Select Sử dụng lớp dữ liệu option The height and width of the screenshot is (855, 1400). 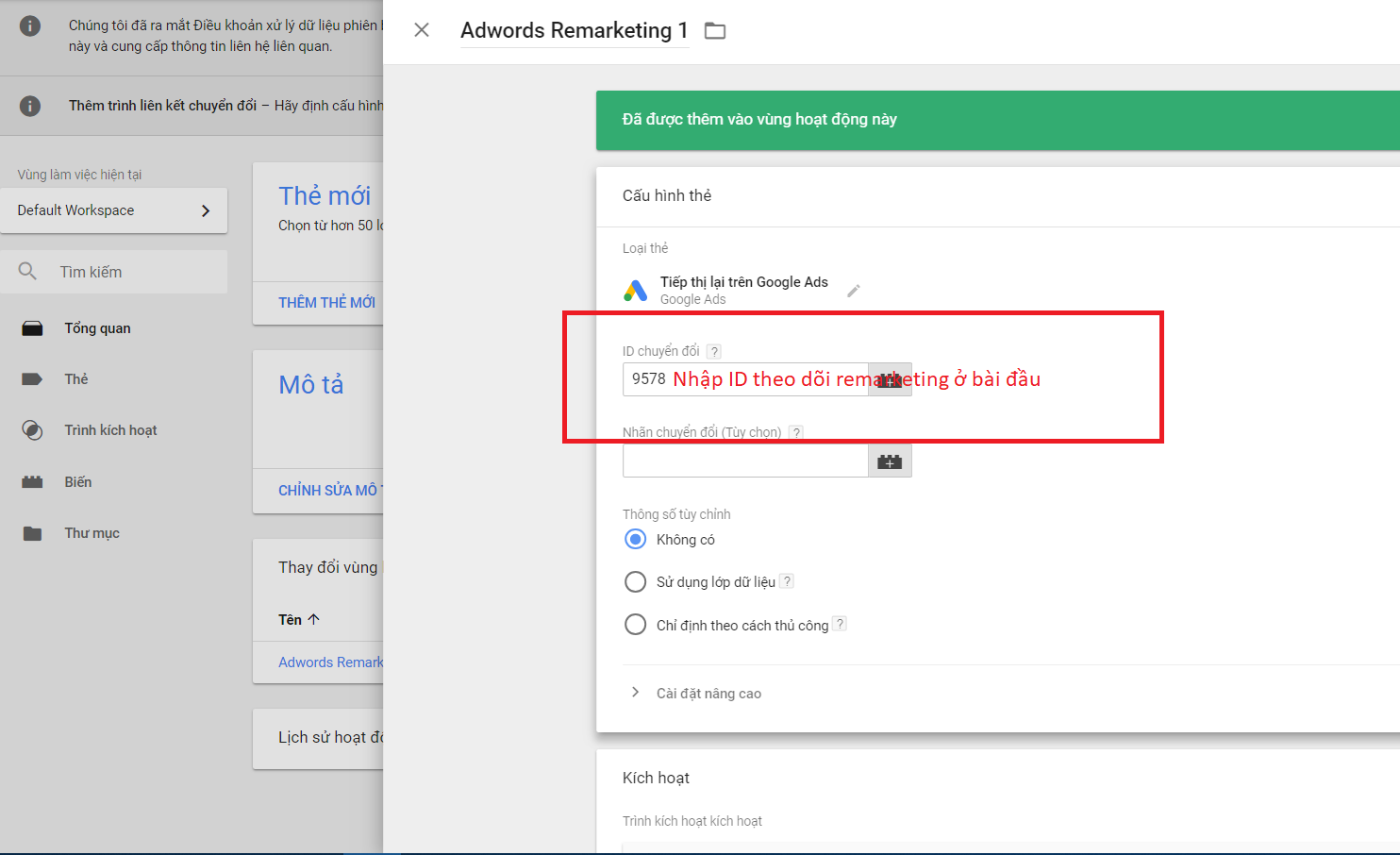(x=636, y=581)
